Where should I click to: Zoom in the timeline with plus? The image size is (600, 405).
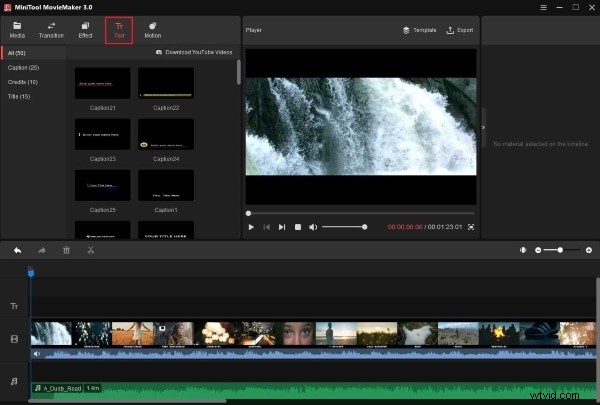coord(589,250)
